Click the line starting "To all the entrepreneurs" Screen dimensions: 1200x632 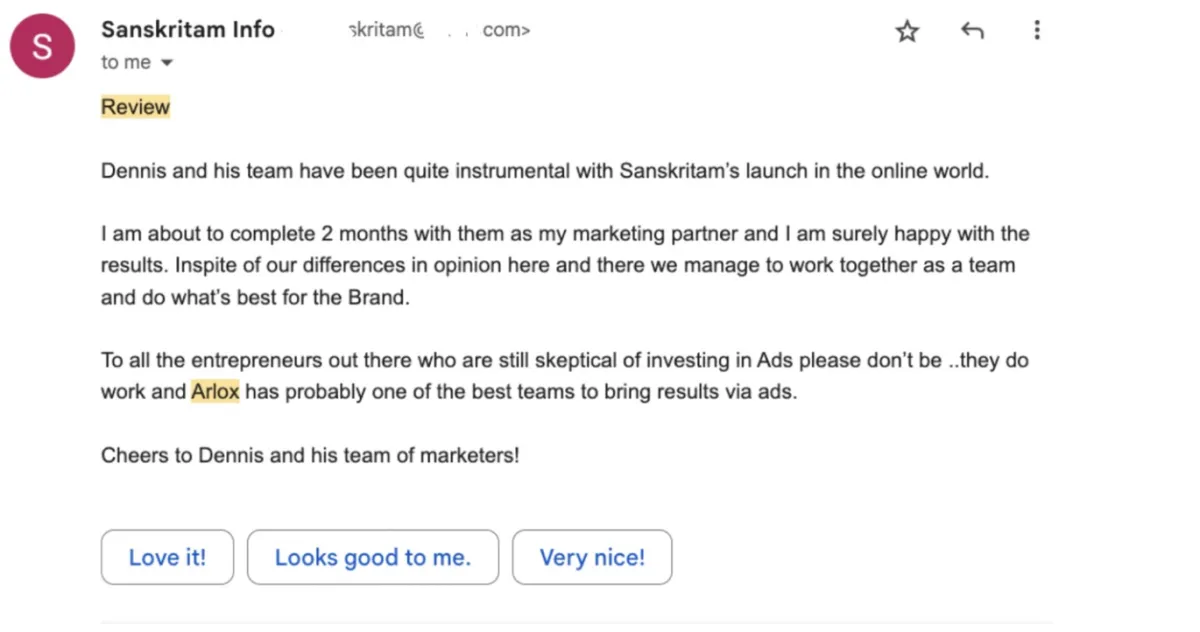(x=564, y=360)
